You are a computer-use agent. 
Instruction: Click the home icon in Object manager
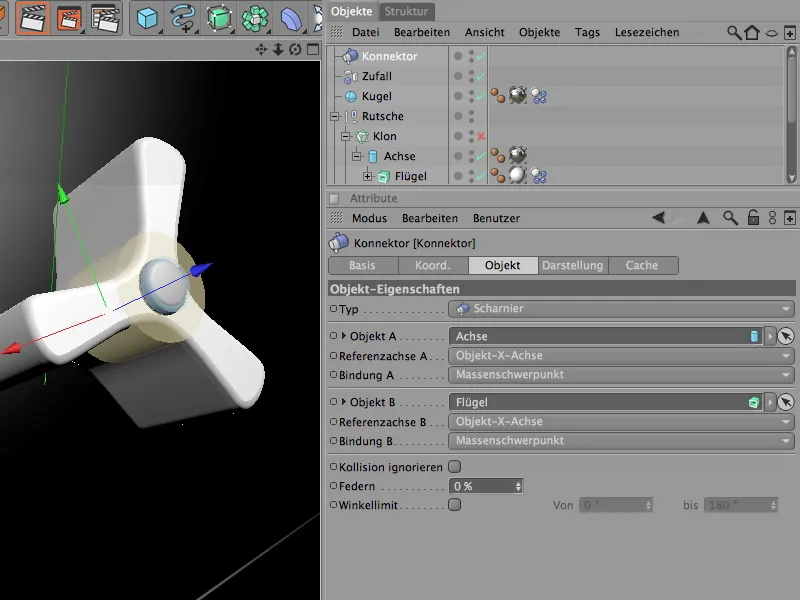[x=751, y=33]
